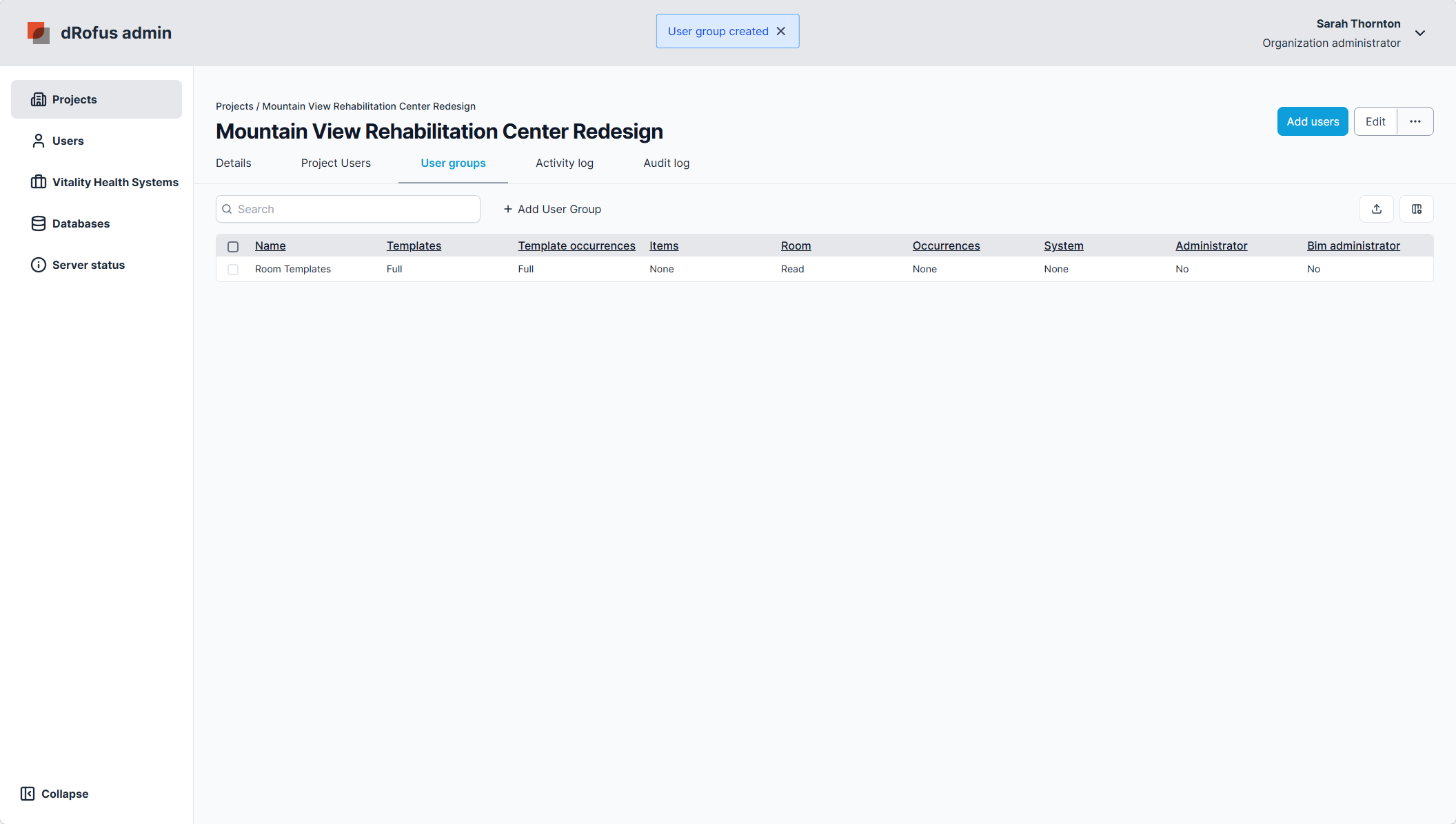Image resolution: width=1456 pixels, height=824 pixels.
Task: Open the column settings icon
Action: tap(1417, 209)
